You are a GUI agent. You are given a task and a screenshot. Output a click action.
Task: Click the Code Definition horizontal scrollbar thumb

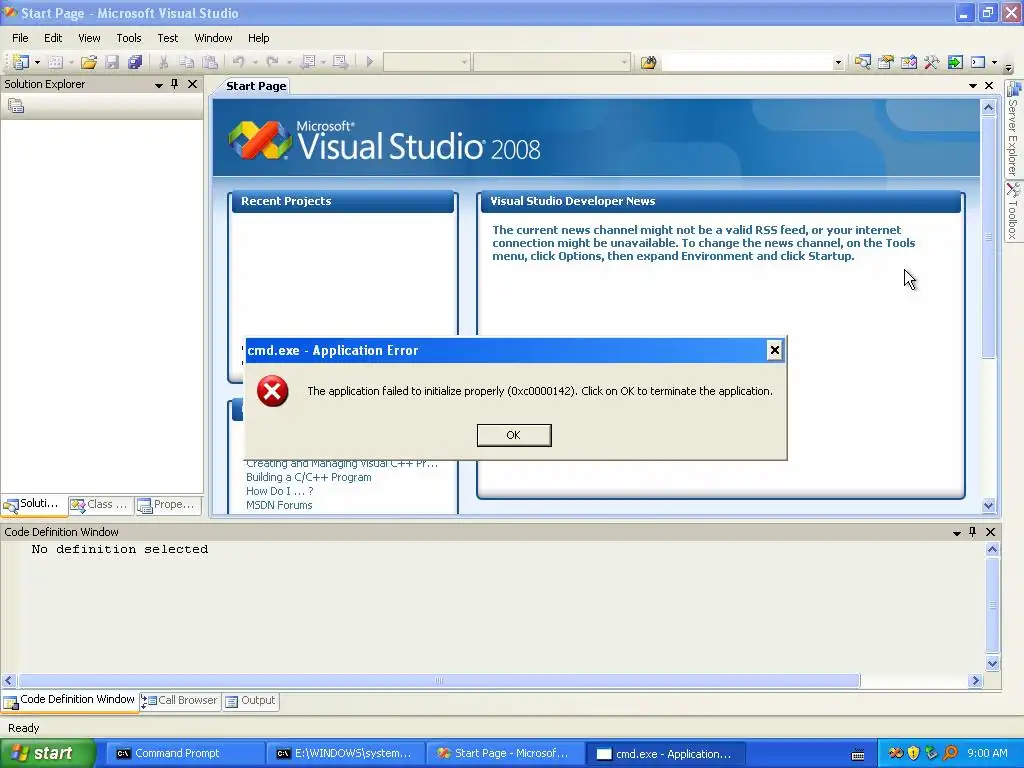[x=439, y=680]
